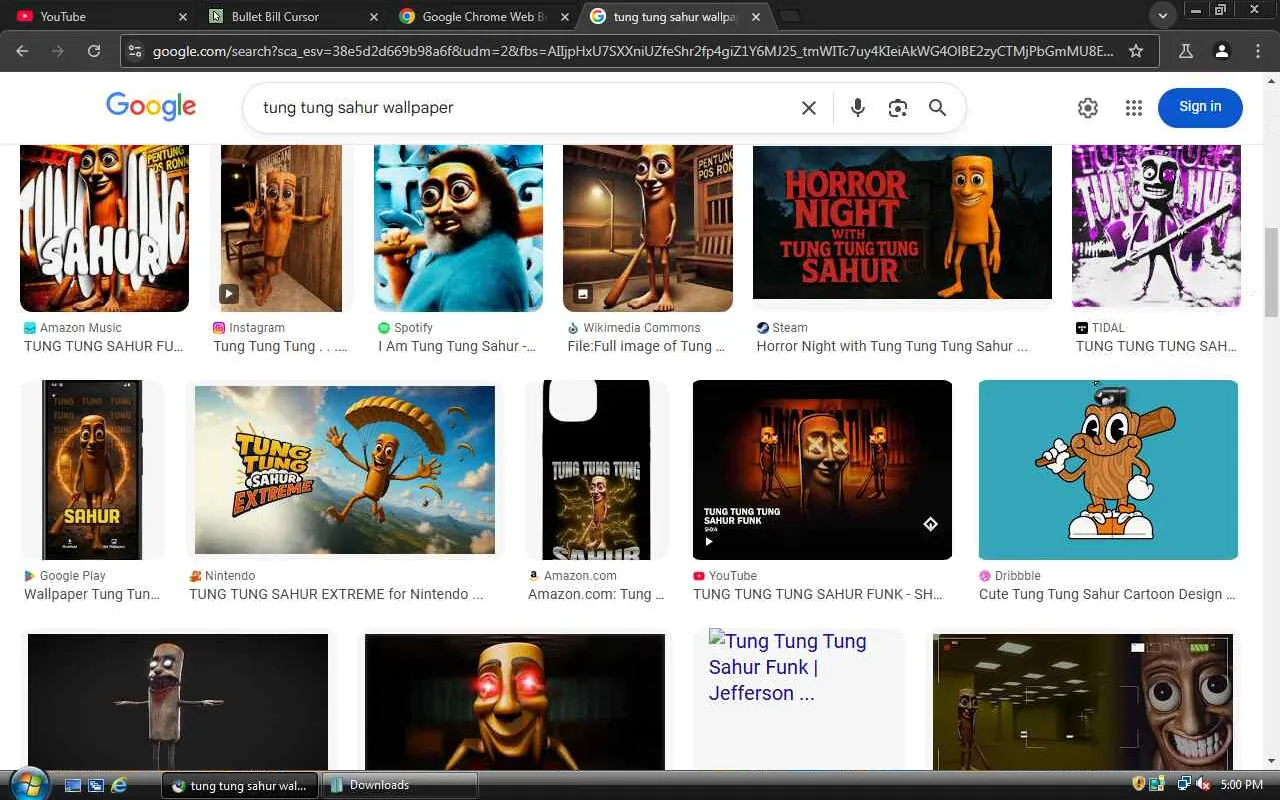Open 'Cute Tung Tung Sahur Cartoon Design' link

tap(1107, 594)
